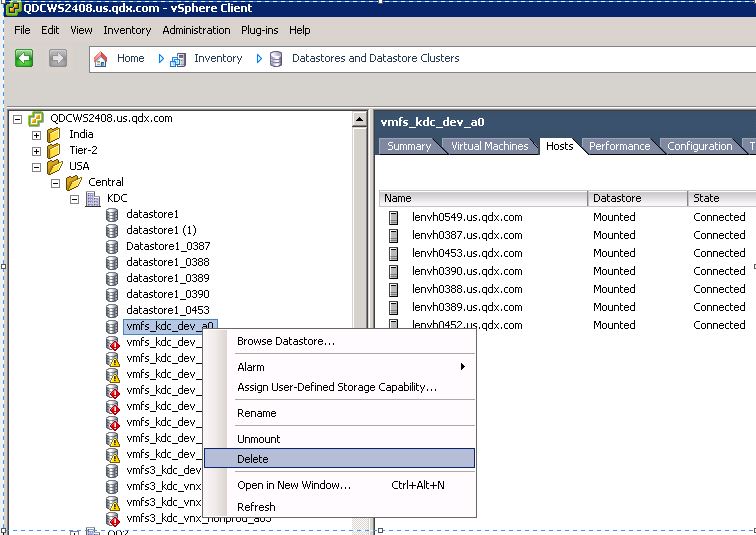Image resolution: width=756 pixels, height=535 pixels.
Task: Open the Inventory menu
Action: coord(127,30)
